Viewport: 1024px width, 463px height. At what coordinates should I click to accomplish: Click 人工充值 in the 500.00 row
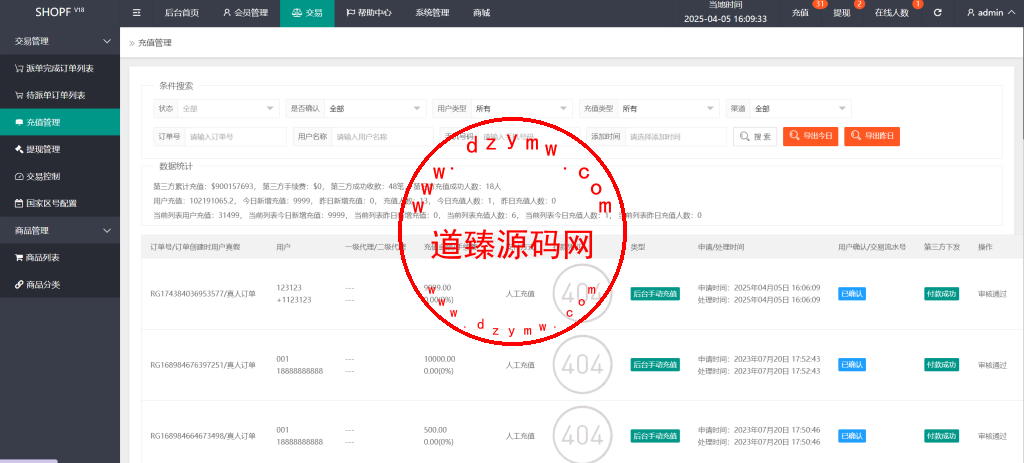(x=520, y=436)
